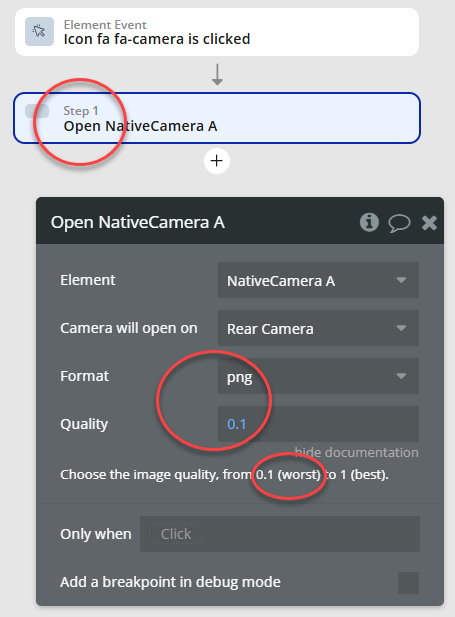Image resolution: width=455 pixels, height=617 pixels.
Task: Open the Element dropdown showing NativeCamera A
Action: (318, 280)
